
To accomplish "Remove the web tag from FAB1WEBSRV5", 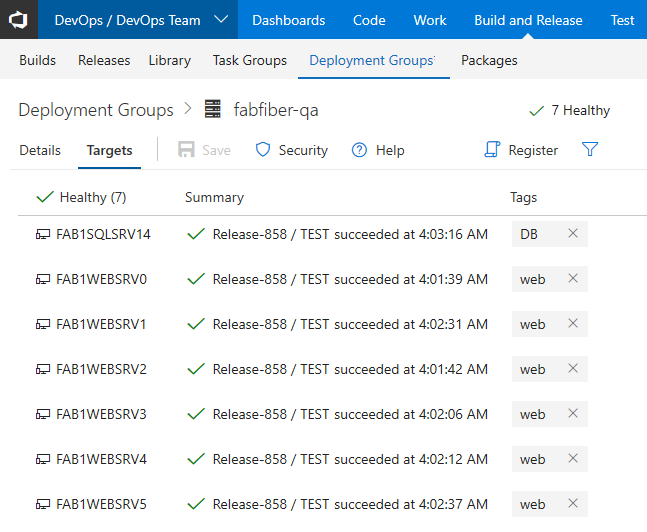I will tap(573, 503).
